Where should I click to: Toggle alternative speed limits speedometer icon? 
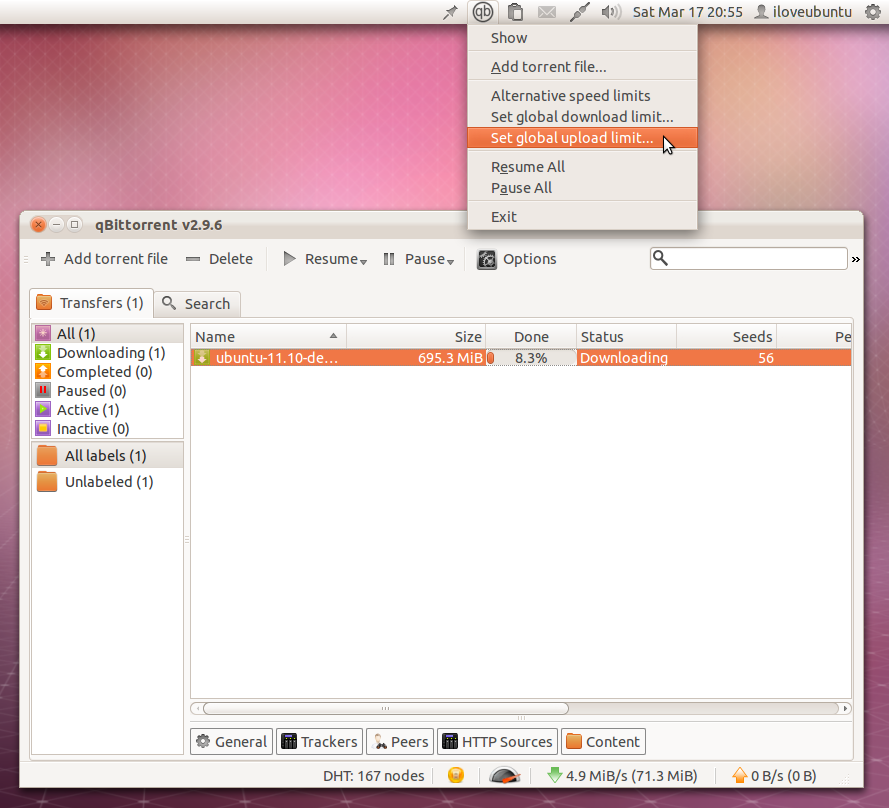[x=504, y=775]
